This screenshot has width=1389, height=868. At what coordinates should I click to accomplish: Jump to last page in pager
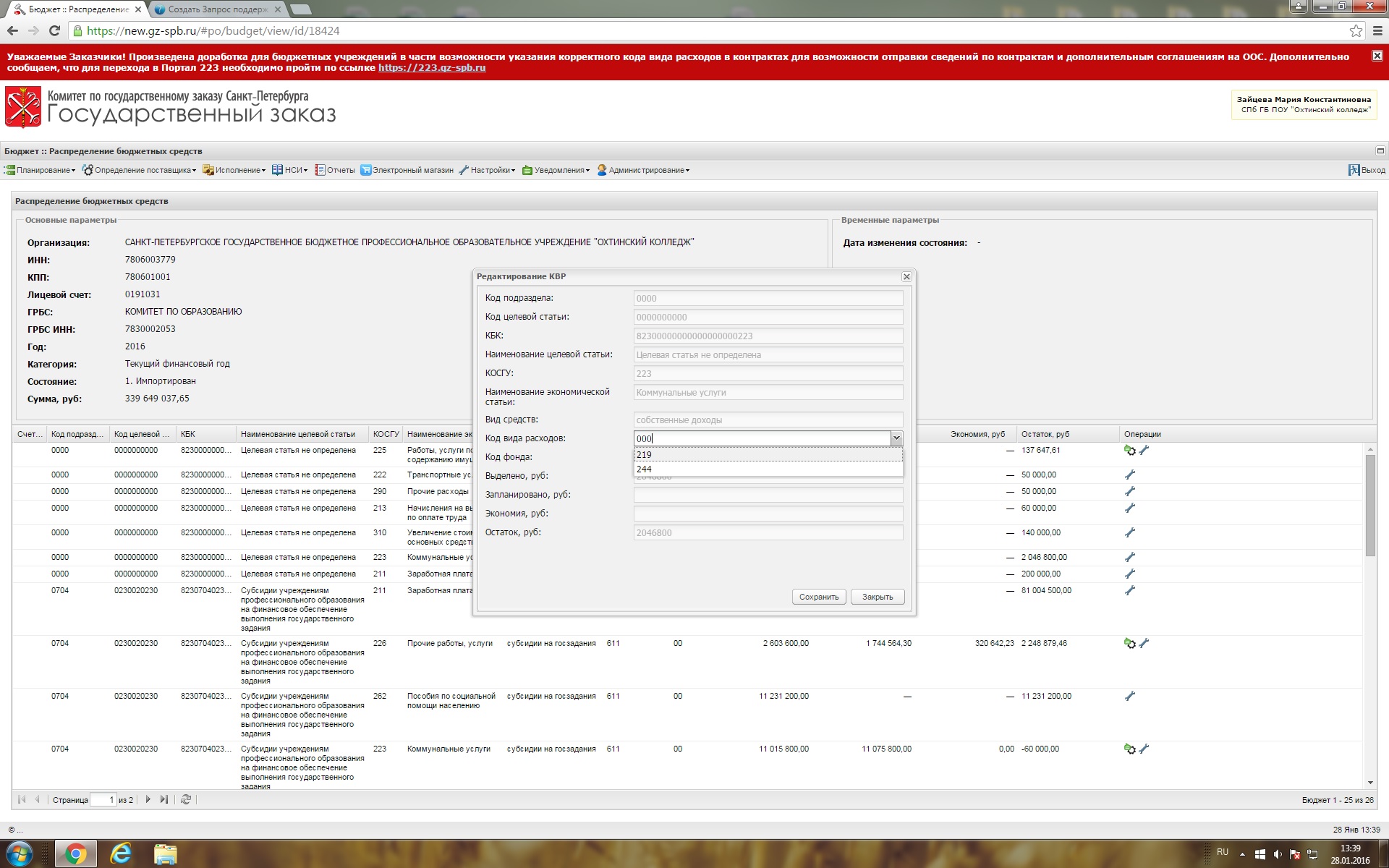tap(164, 799)
